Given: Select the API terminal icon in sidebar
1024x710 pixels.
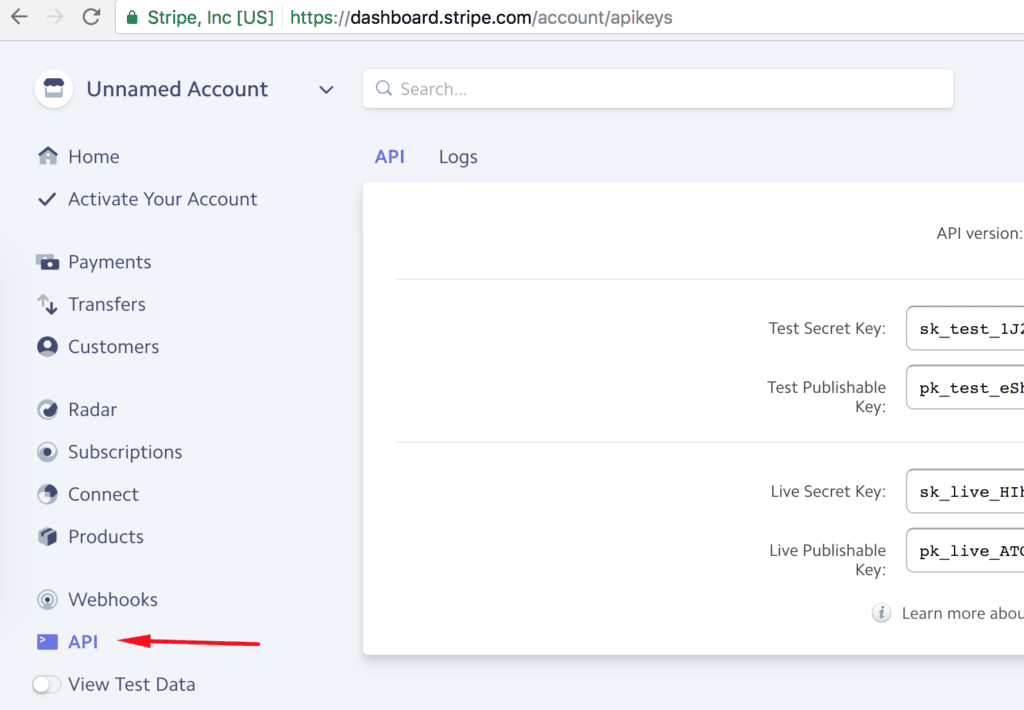Looking at the screenshot, I should click(x=46, y=641).
